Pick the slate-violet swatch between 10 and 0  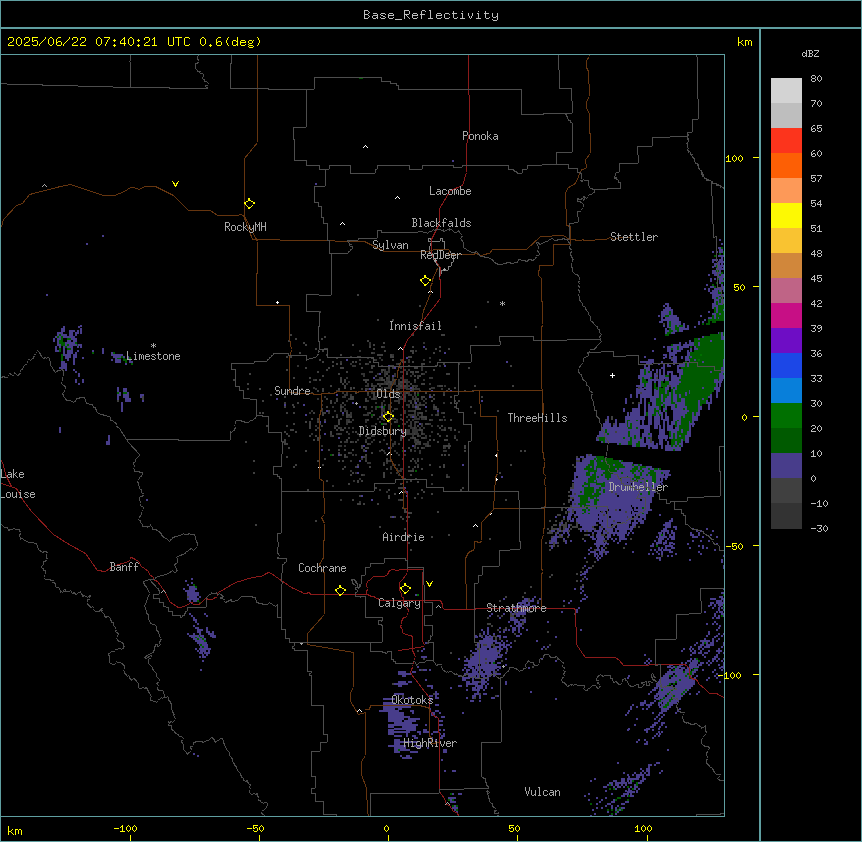(786, 466)
